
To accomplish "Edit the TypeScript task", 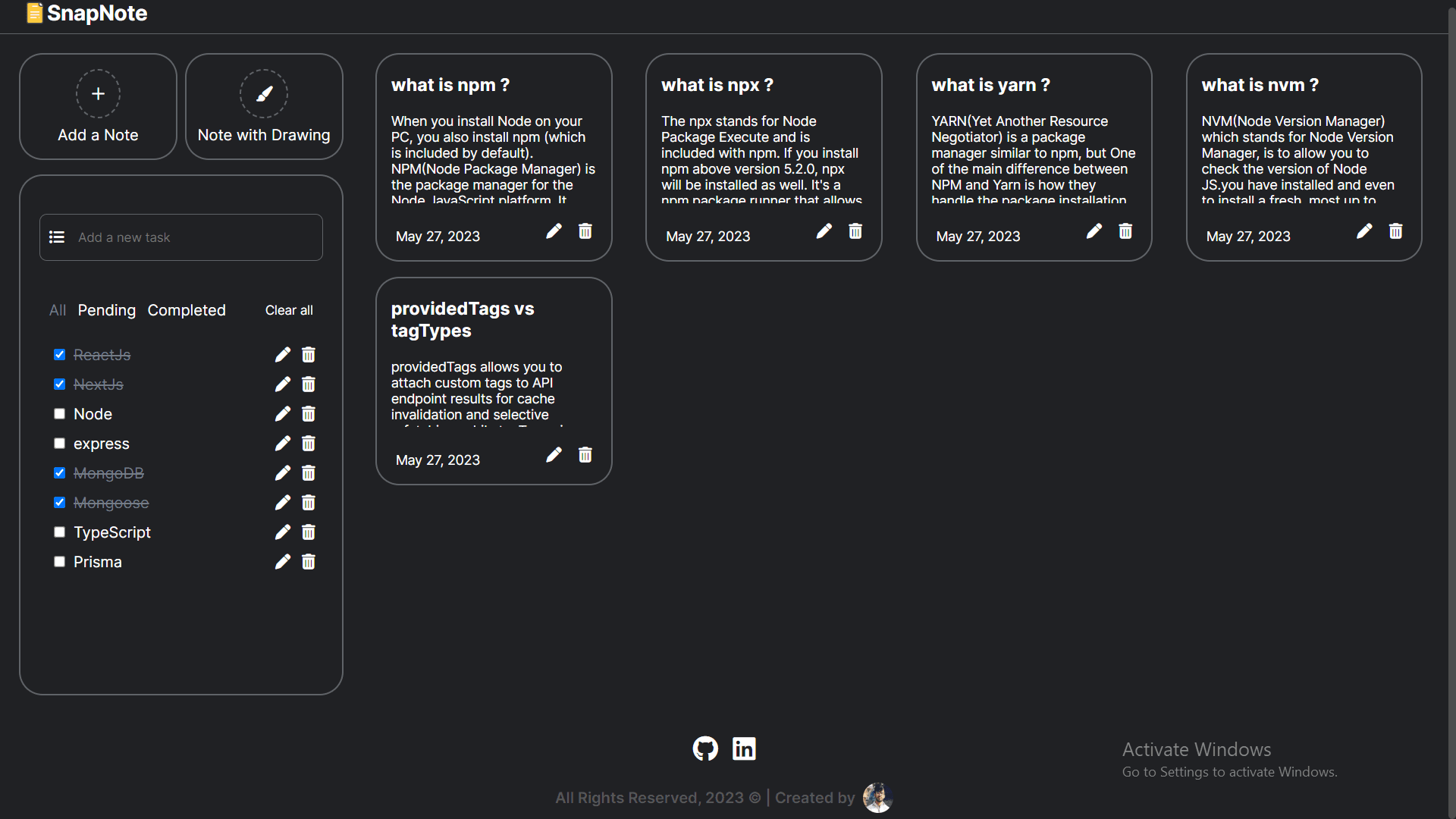I will click(283, 532).
